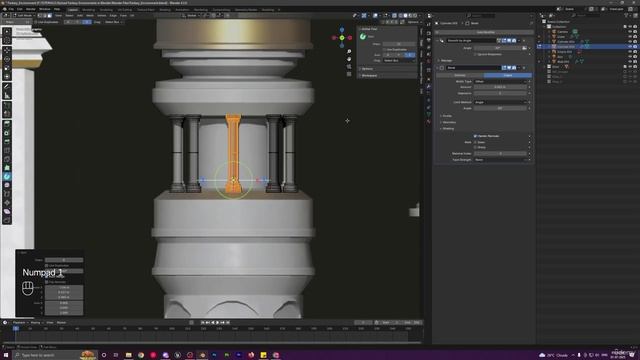640x360 pixels.
Task: Enable Mark Sharp checkbox
Action: point(475,147)
